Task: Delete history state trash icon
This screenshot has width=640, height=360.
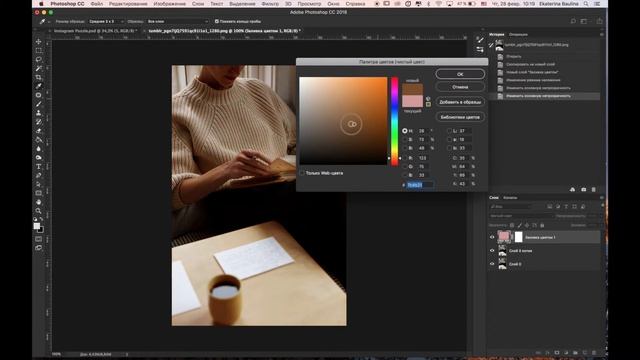Action: [x=593, y=190]
